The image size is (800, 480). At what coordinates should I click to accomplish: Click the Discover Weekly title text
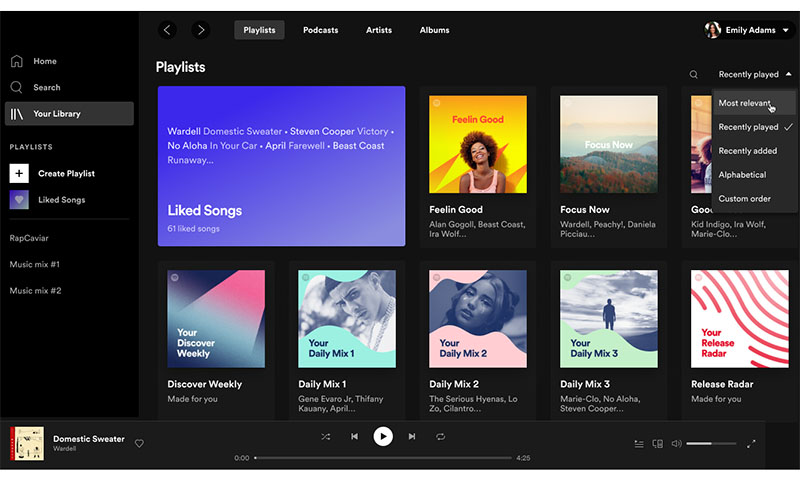coord(205,384)
